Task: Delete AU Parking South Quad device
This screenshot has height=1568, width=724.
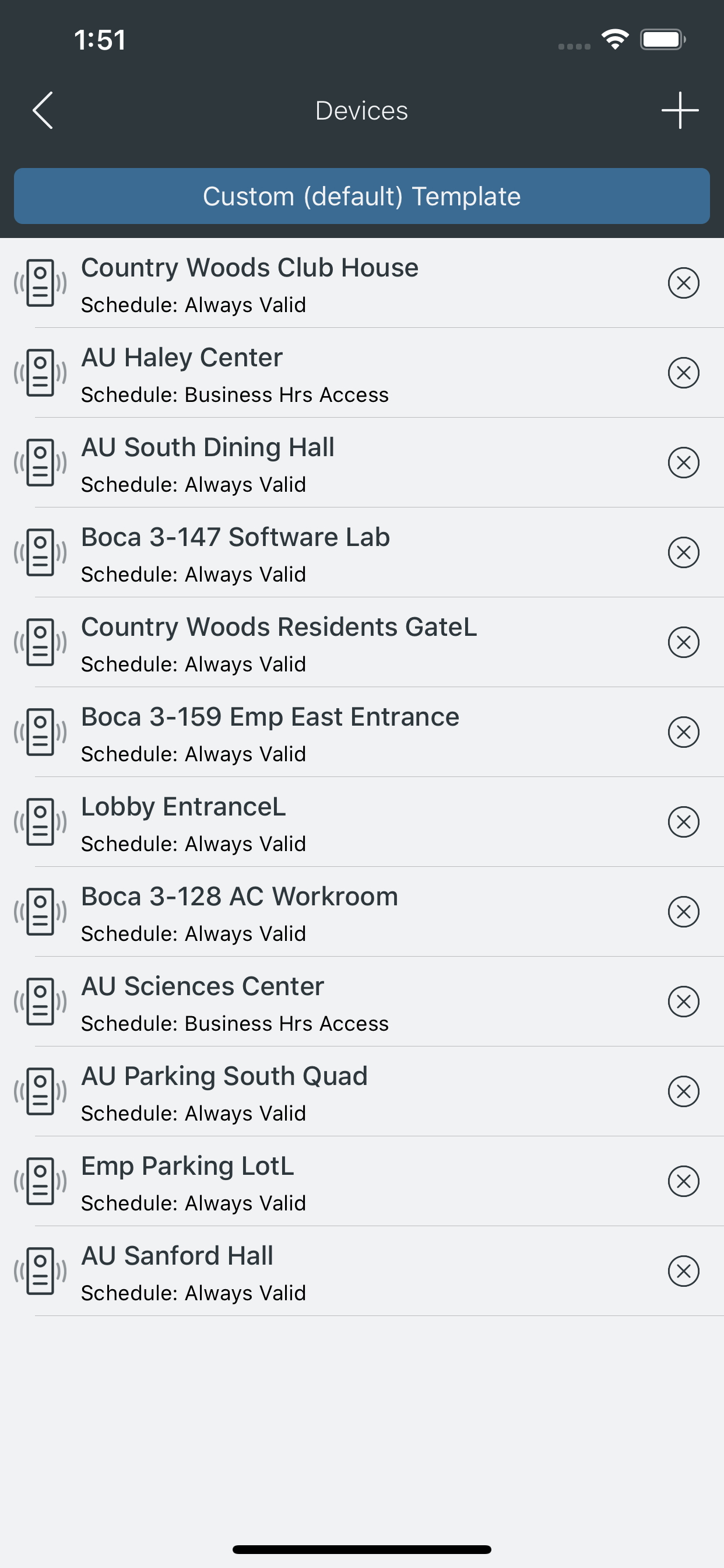Action: point(683,1091)
